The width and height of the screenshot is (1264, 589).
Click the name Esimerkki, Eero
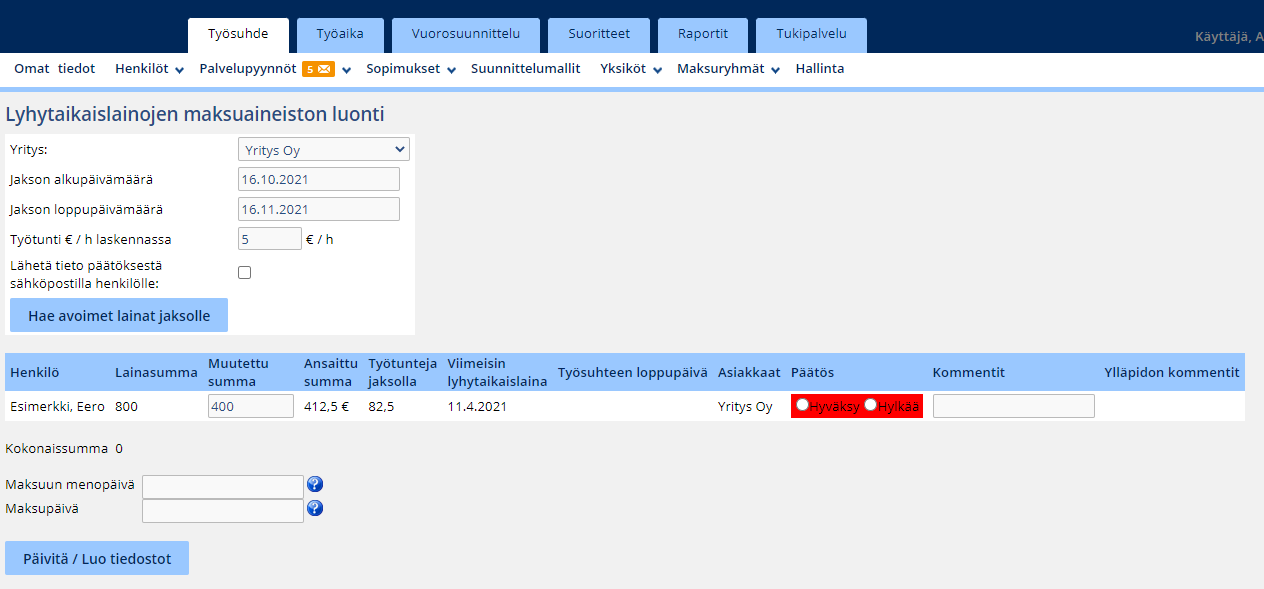[x=57, y=407]
